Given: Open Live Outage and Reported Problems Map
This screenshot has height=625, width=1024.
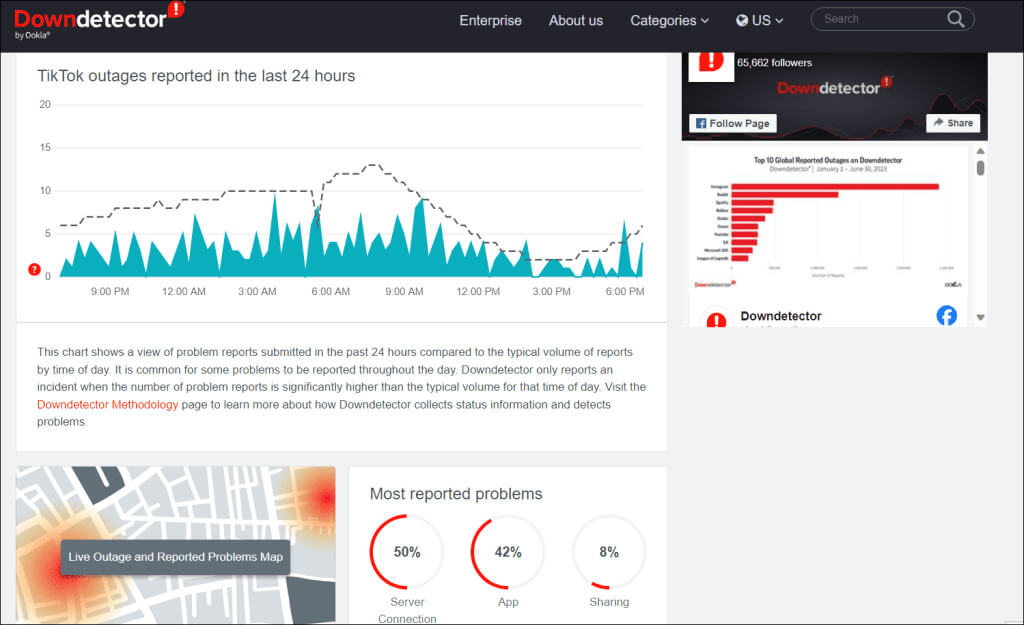Looking at the screenshot, I should (x=176, y=557).
